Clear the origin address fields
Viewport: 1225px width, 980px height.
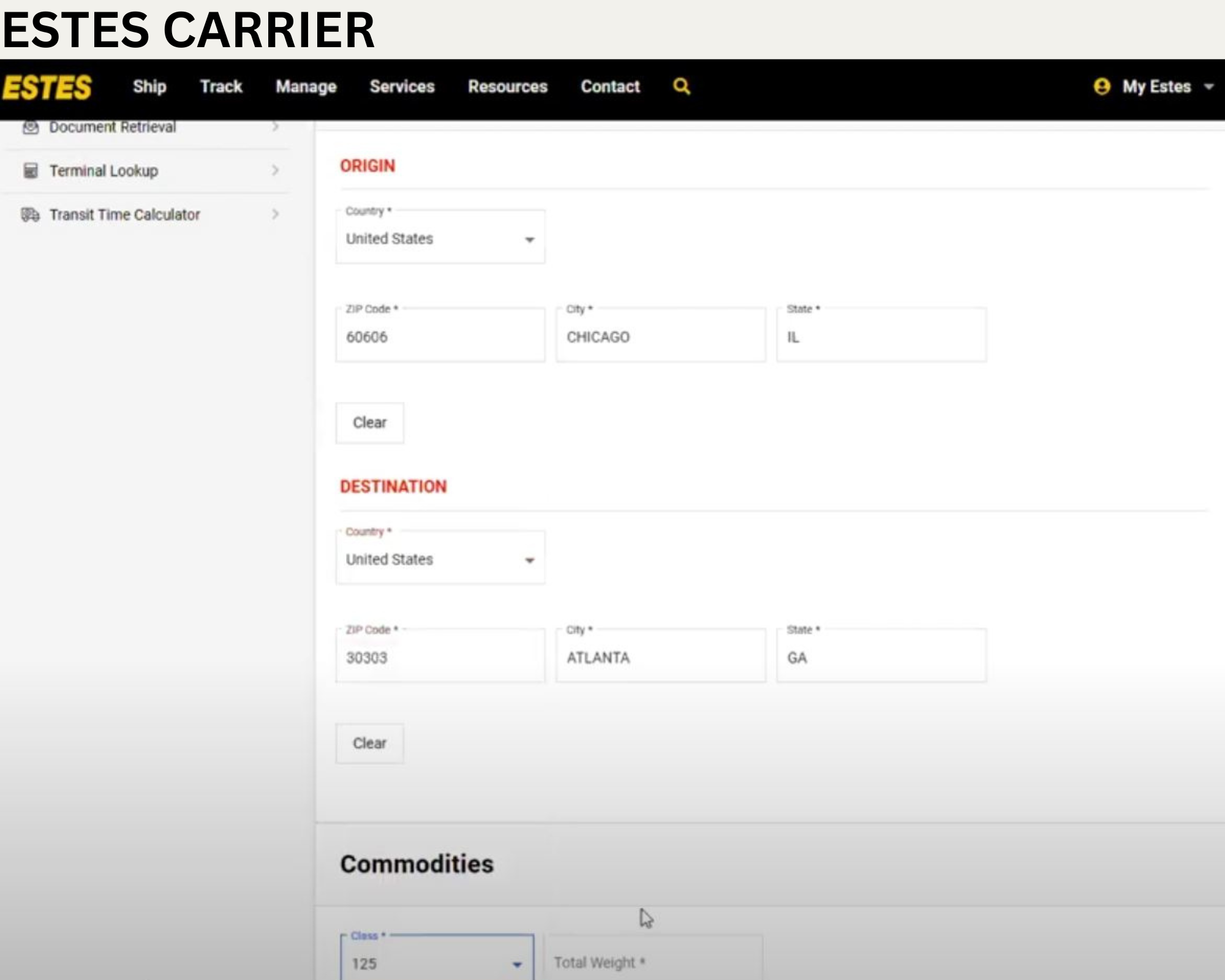[x=369, y=423]
